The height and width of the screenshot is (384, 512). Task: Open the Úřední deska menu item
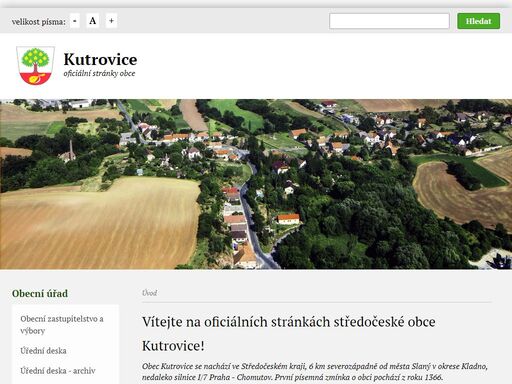43,351
